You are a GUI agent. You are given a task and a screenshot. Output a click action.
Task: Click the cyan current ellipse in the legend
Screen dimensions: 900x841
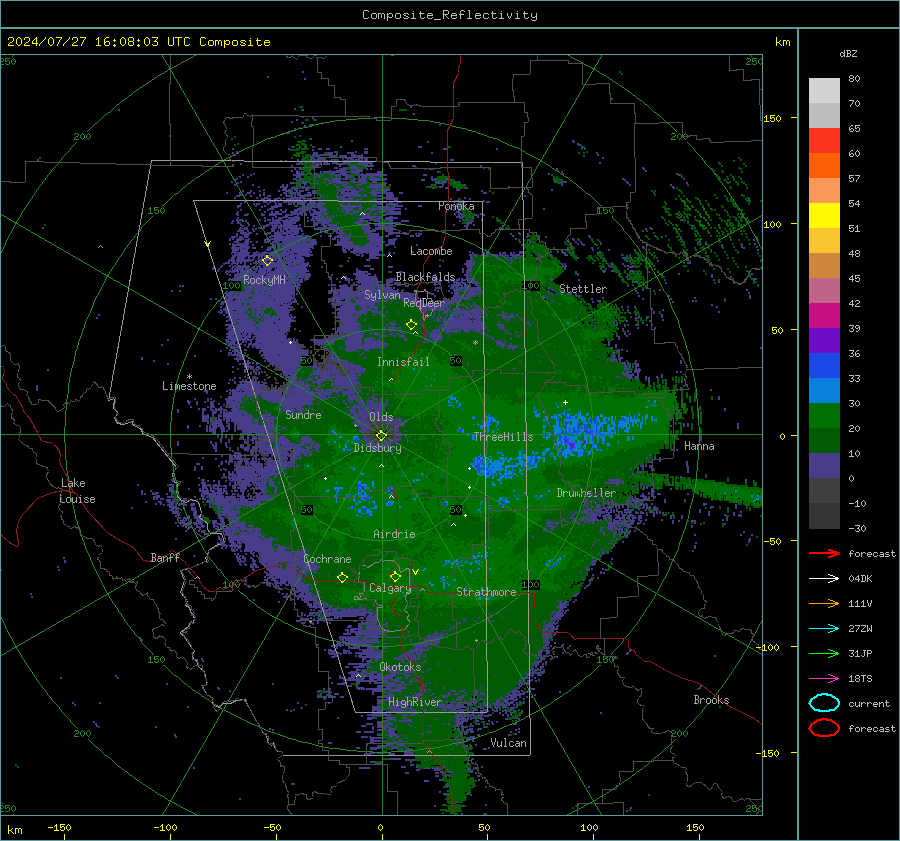click(824, 703)
